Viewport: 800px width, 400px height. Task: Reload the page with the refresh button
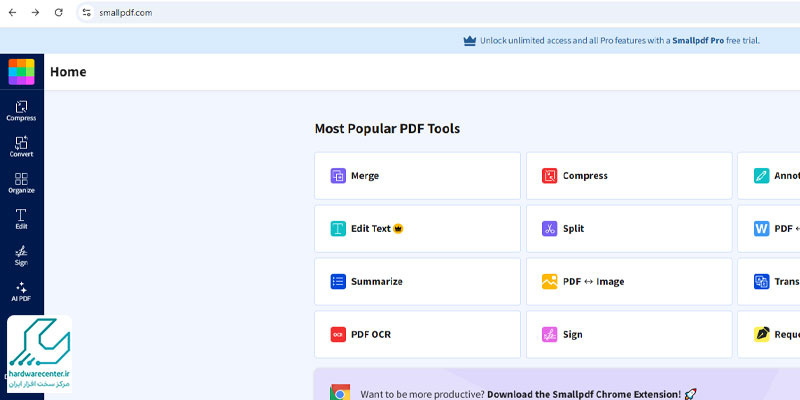tap(59, 13)
